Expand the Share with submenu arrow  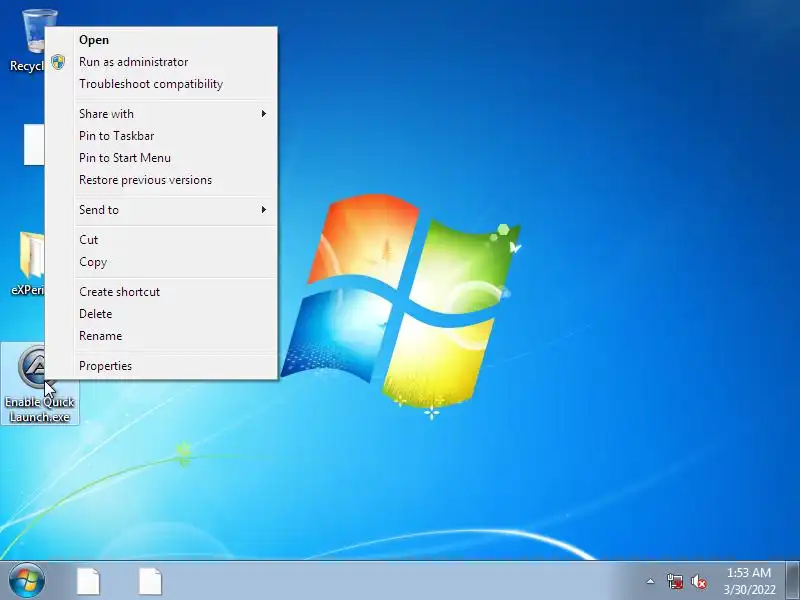click(264, 113)
